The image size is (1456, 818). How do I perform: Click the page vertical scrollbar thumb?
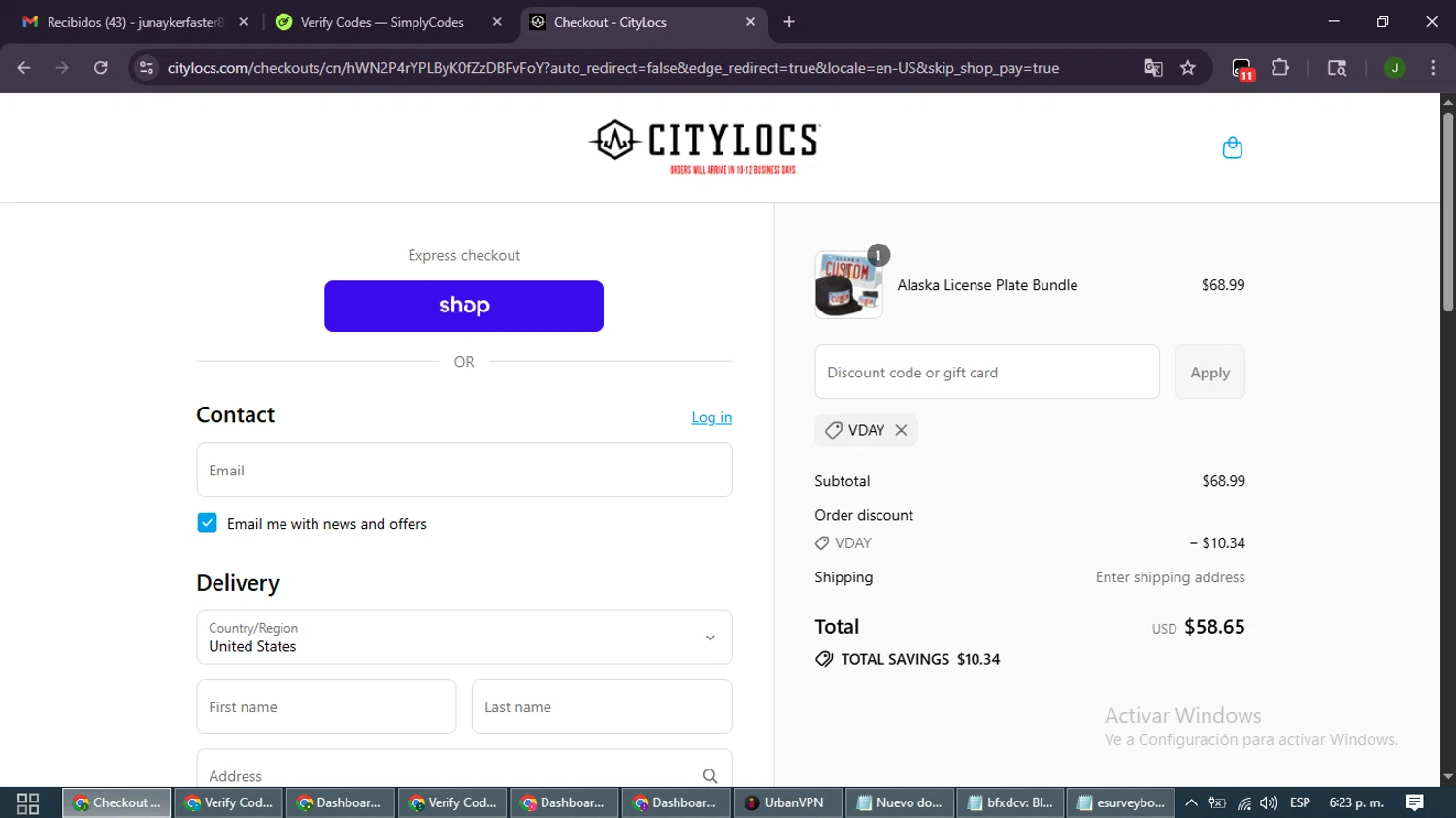pos(1448,212)
